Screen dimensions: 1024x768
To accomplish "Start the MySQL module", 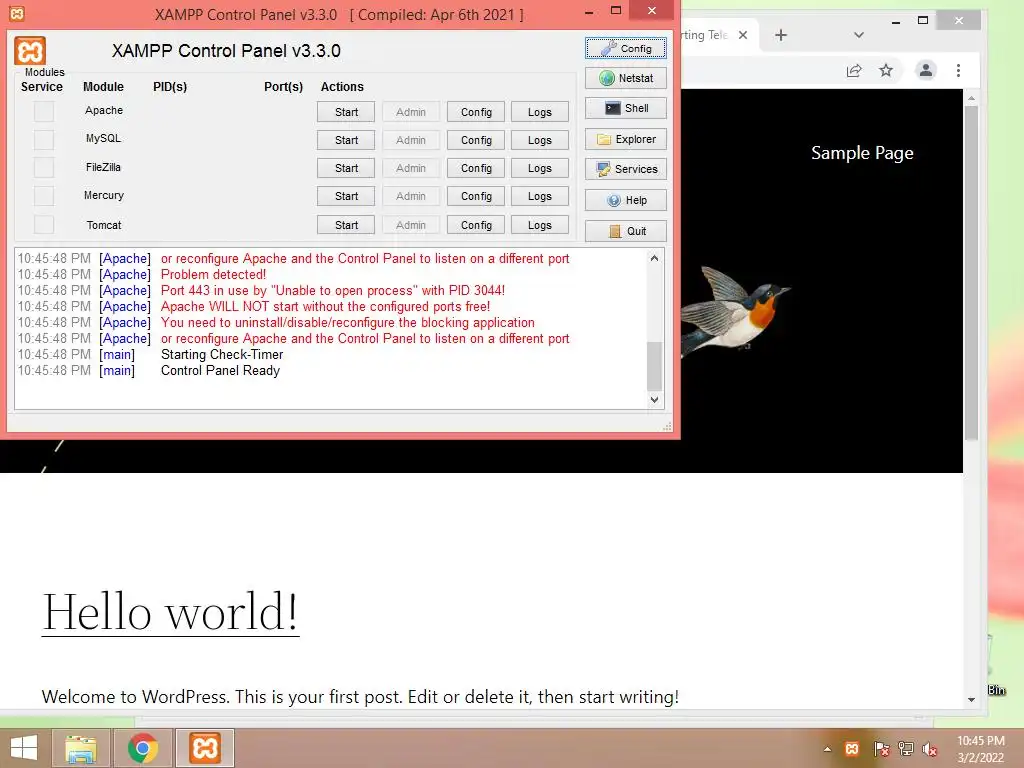I will 346,140.
